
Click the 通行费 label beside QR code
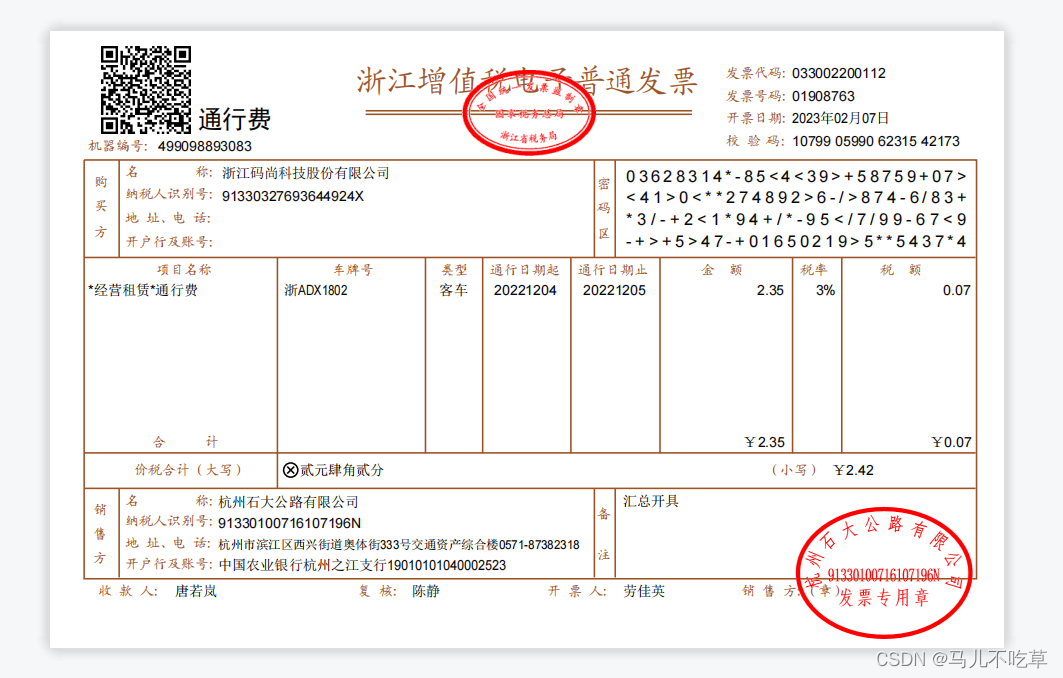(x=235, y=119)
